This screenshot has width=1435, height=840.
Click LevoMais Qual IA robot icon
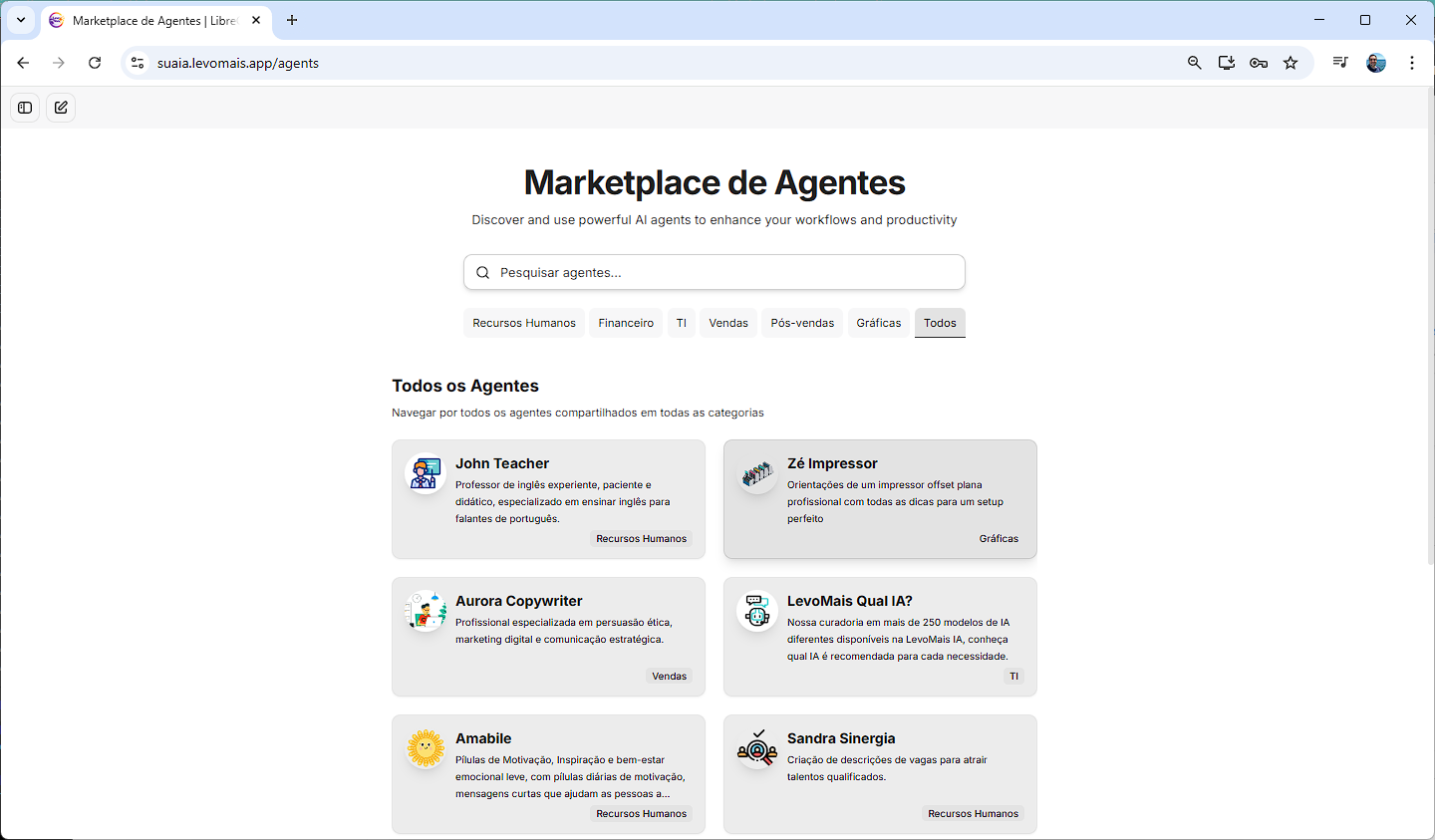pyautogui.click(x=757, y=611)
